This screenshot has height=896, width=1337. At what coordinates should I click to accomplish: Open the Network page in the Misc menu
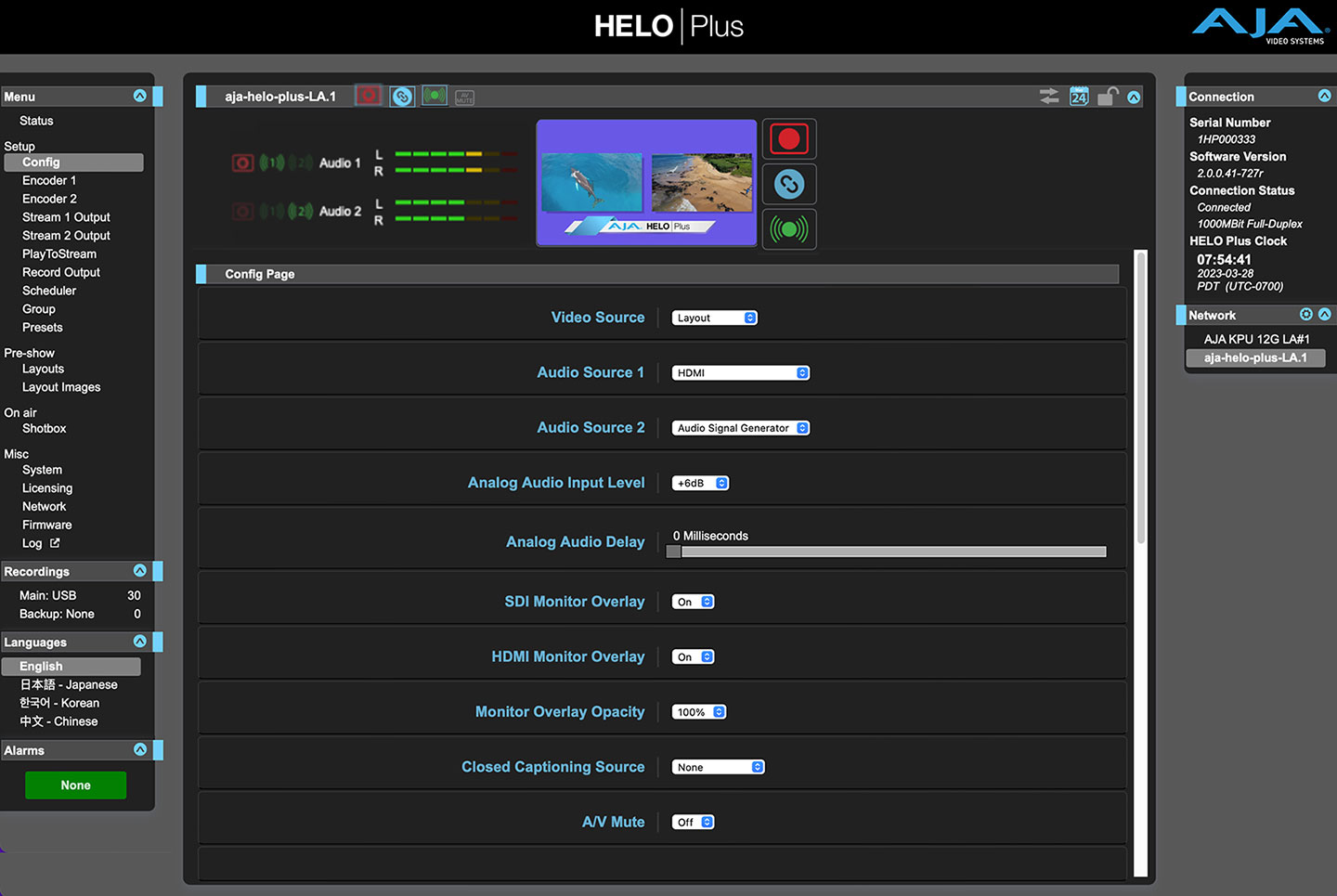(45, 507)
